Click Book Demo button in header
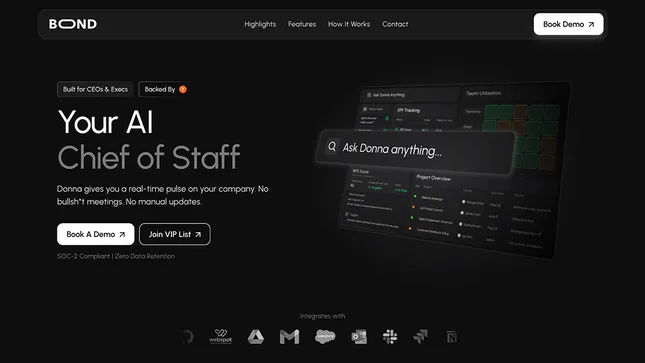 (x=568, y=24)
